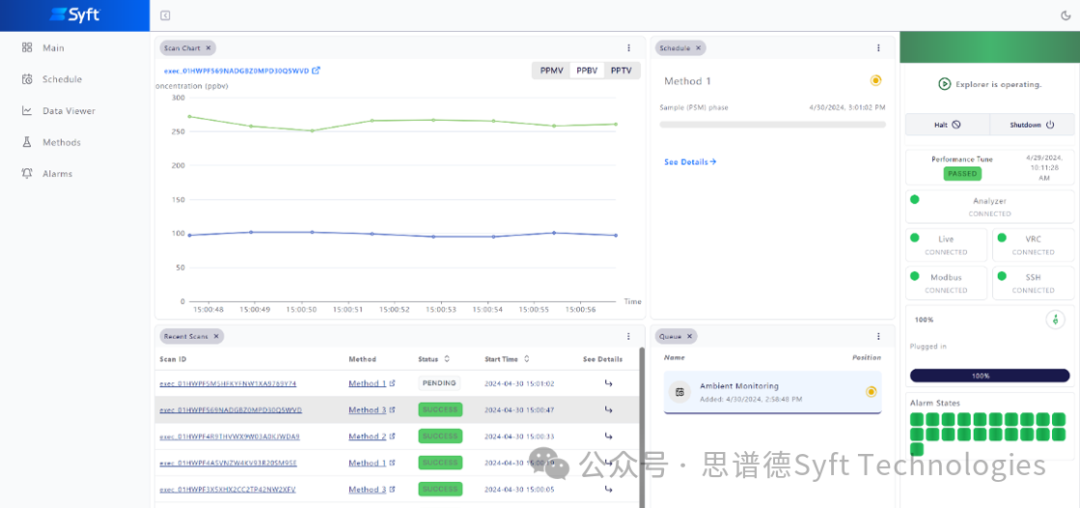The image size is (1080, 508).
Task: Click the SUCCESS badge in the 15:00:33 row
Action: pyautogui.click(x=440, y=436)
